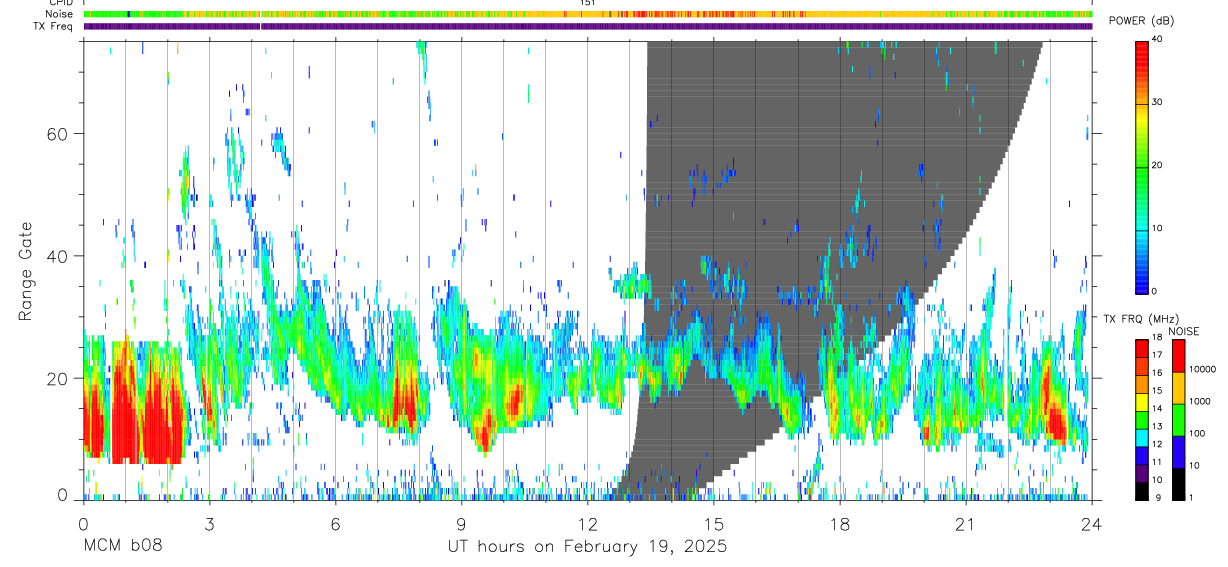The height and width of the screenshot is (567, 1228).
Task: Click the green swatch of the noise legend
Action: tap(1178, 420)
